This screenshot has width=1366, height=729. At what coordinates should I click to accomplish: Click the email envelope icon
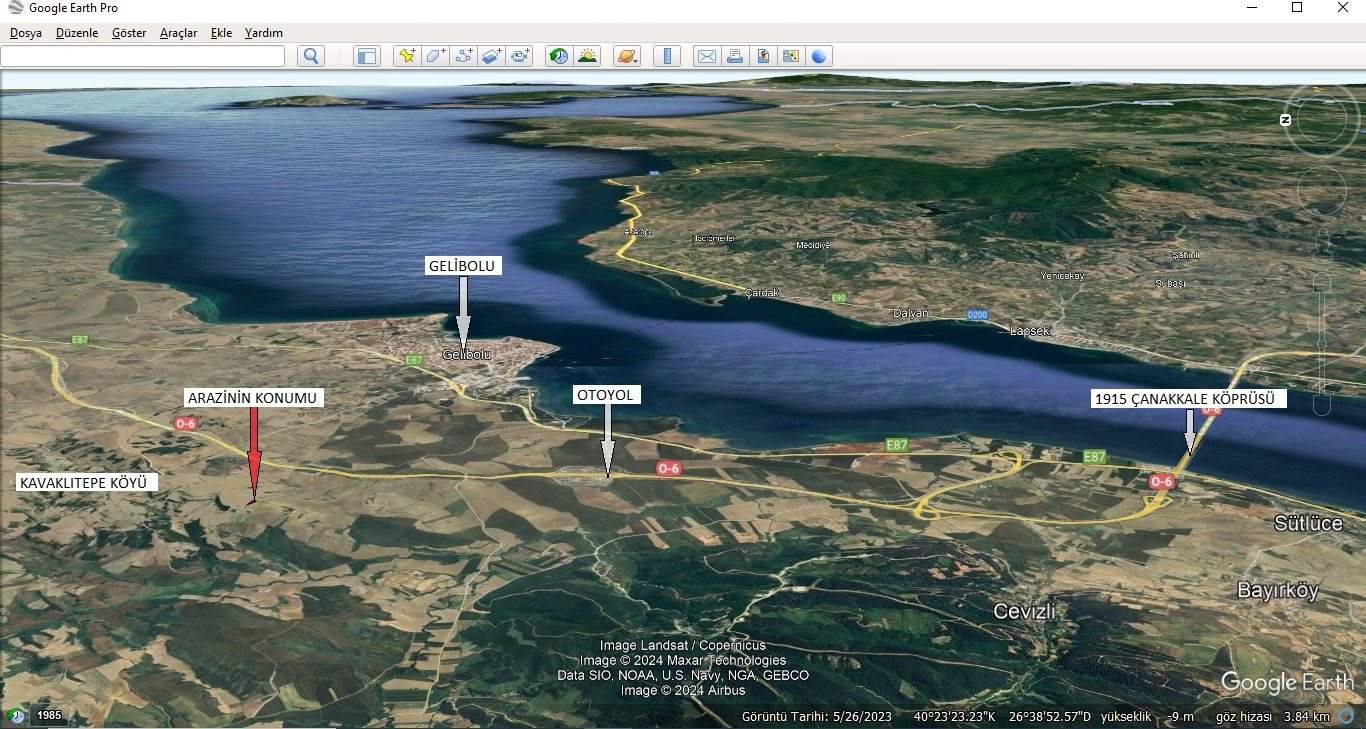(706, 56)
